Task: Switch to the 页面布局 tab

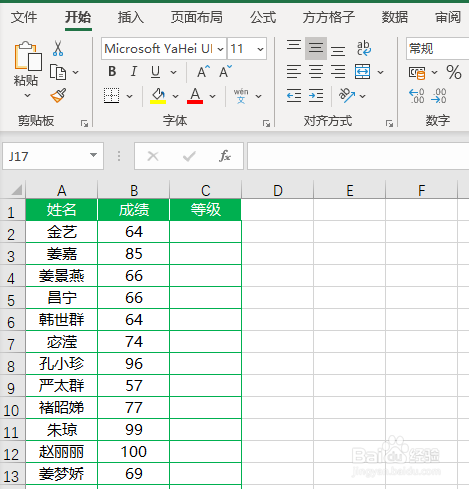Action: point(197,17)
